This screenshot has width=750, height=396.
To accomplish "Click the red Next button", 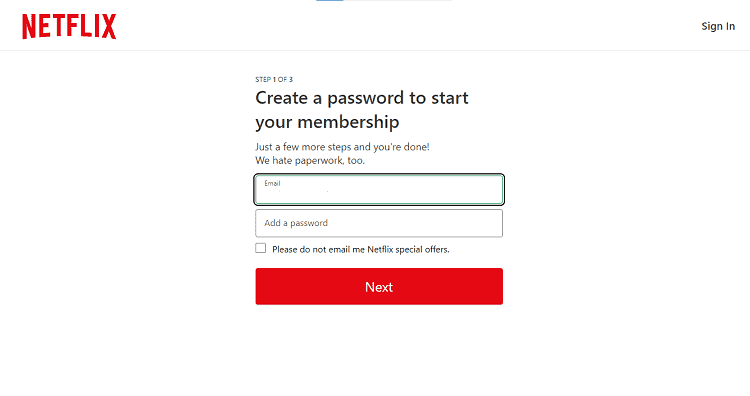I will point(379,286).
